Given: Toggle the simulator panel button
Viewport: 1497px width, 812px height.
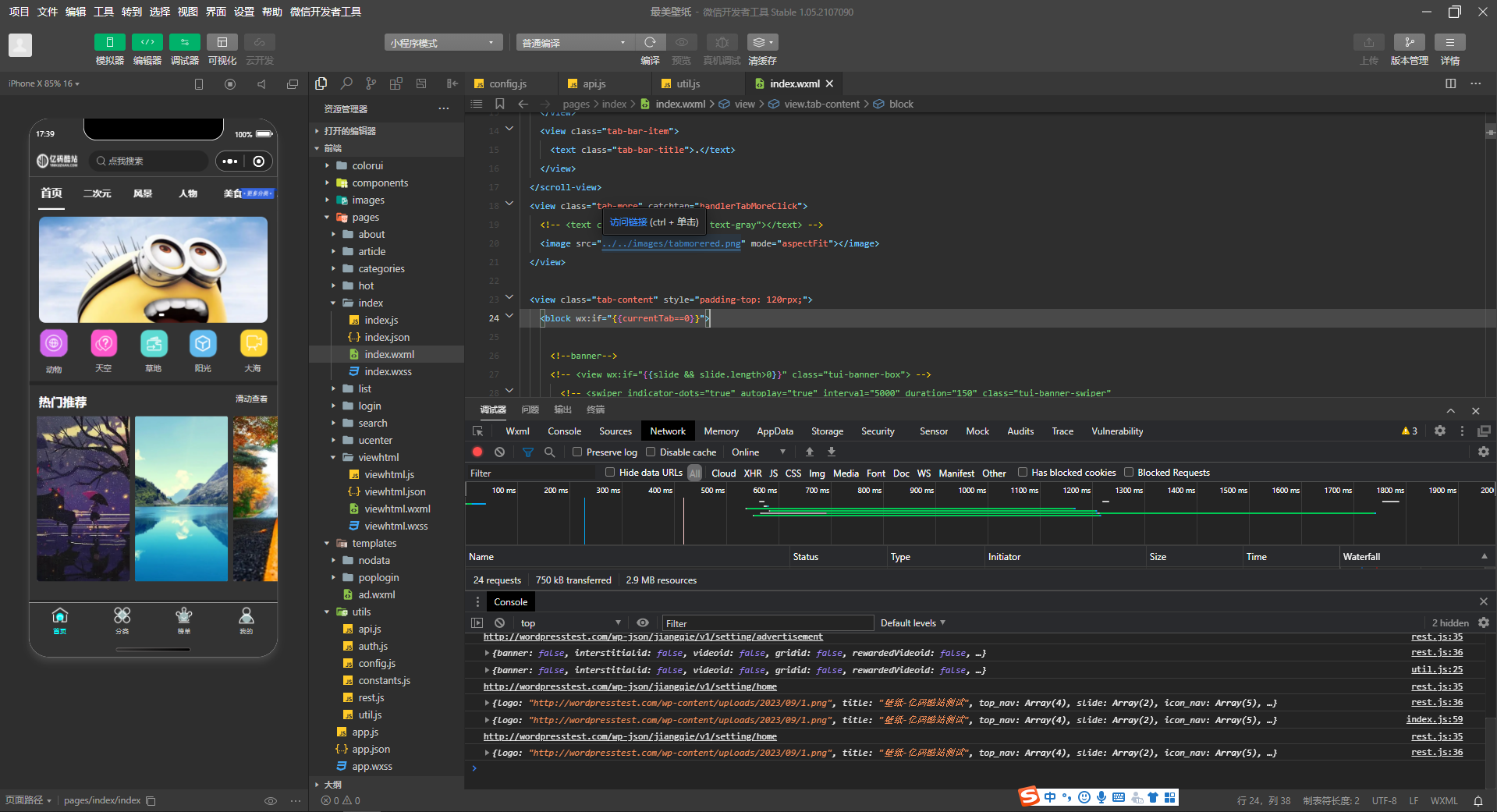Looking at the screenshot, I should (x=110, y=42).
